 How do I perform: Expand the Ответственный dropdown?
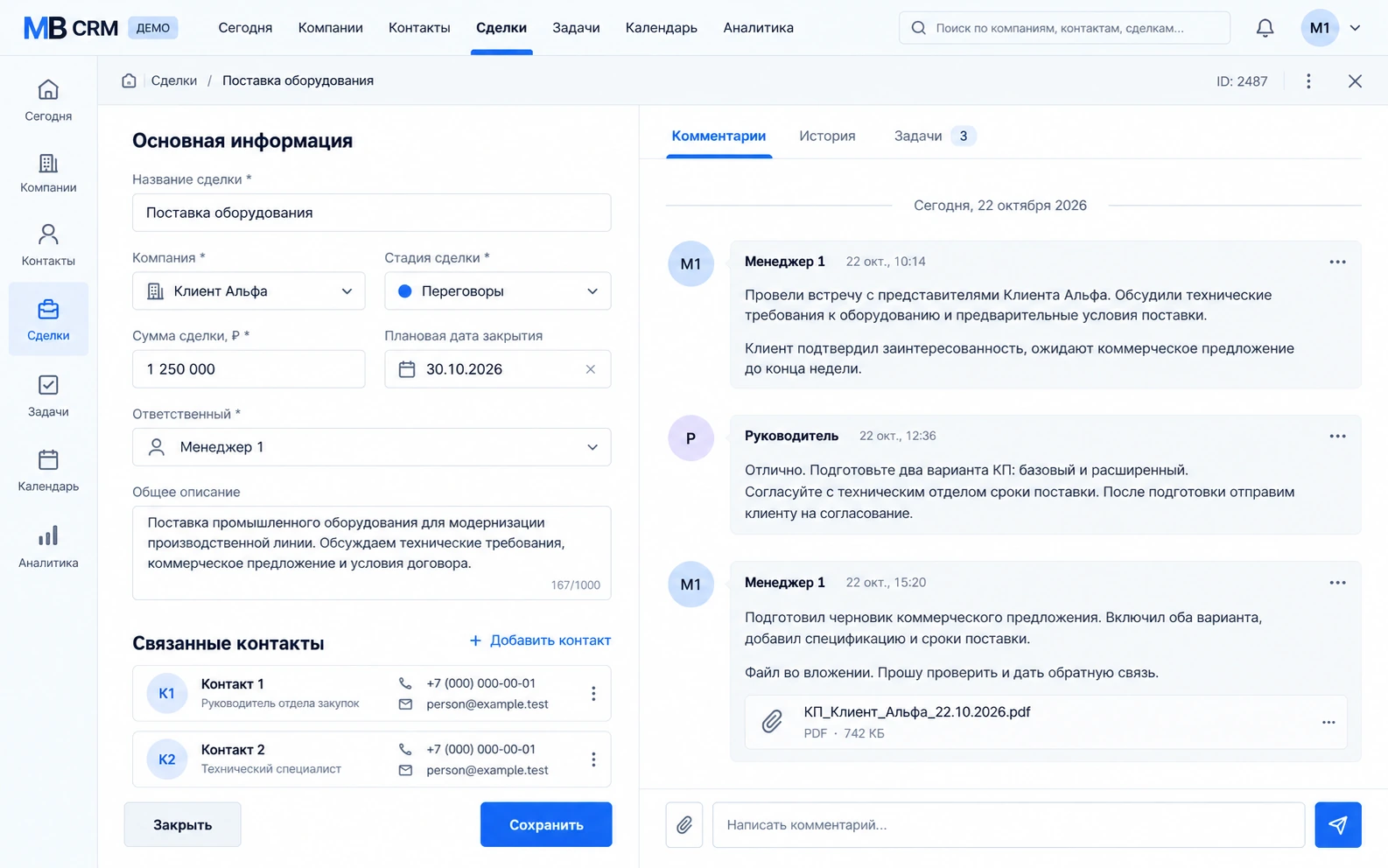(x=372, y=447)
